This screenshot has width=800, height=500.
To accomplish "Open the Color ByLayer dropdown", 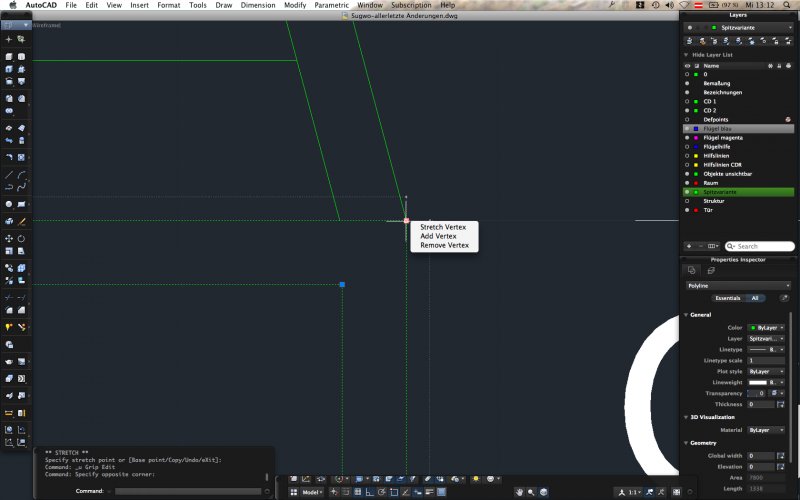I will (766, 328).
